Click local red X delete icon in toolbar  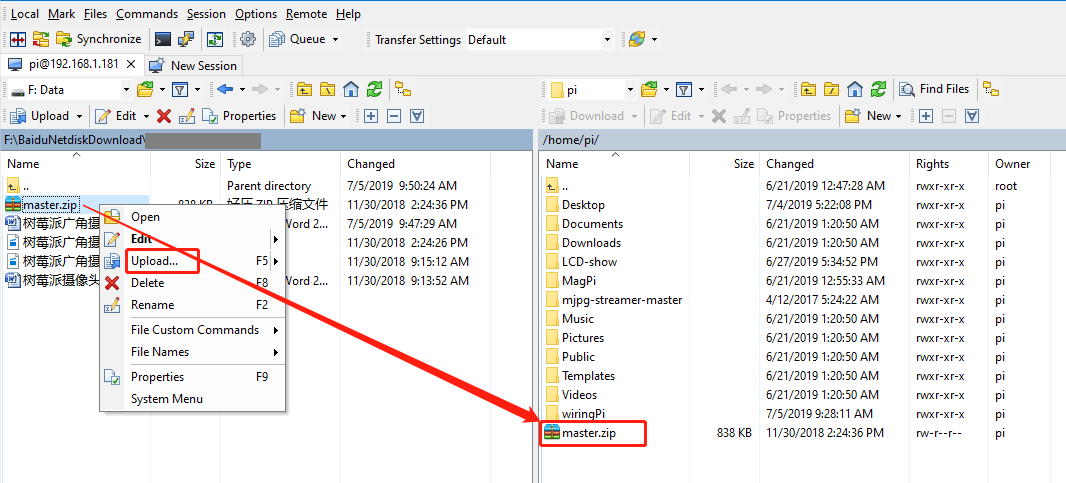click(164, 116)
